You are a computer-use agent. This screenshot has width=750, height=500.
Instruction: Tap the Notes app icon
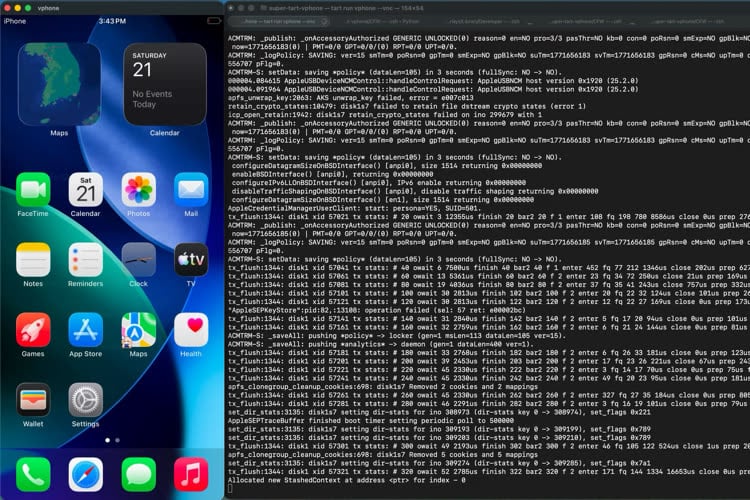pyautogui.click(x=33, y=259)
